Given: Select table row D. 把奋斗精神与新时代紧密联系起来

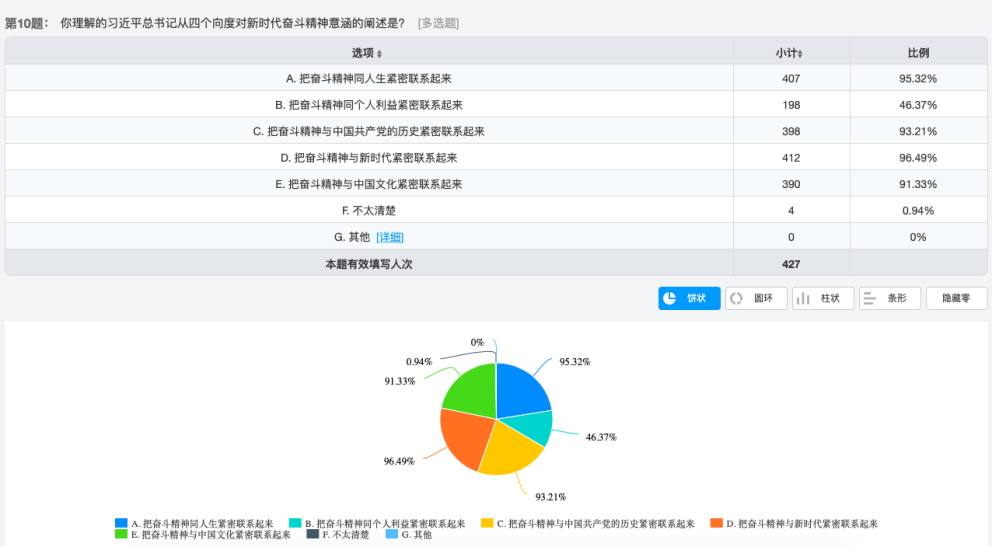Looking at the screenshot, I should pyautogui.click(x=369, y=157).
